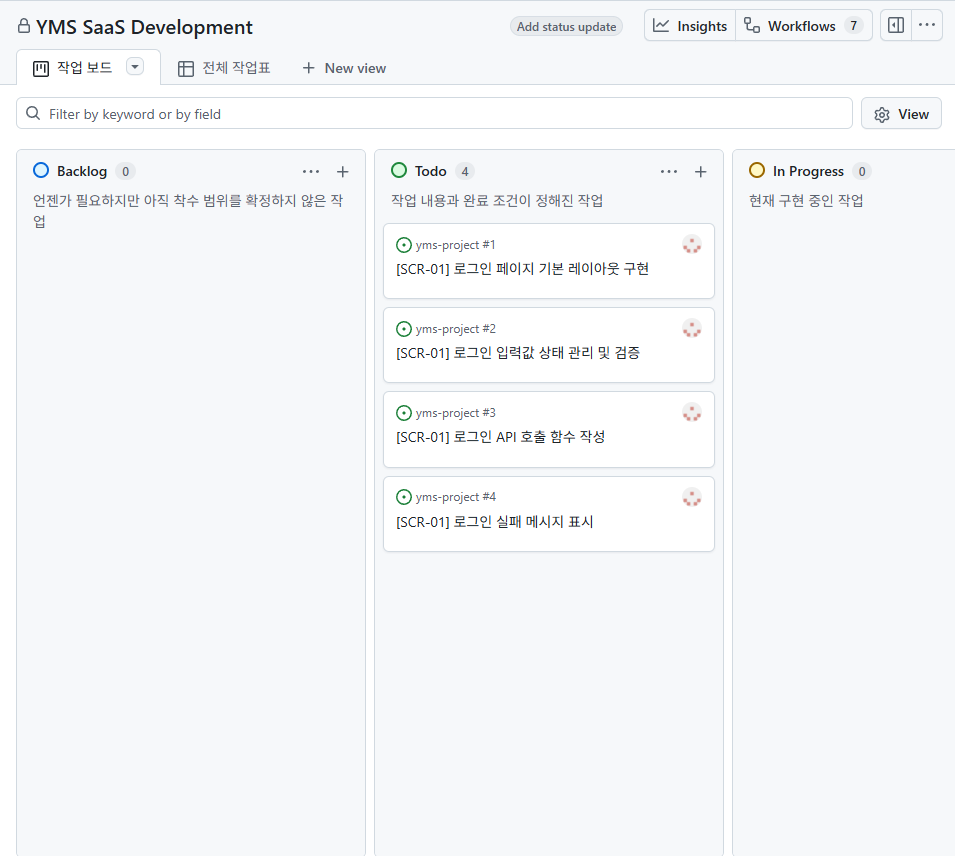The image size is (955, 856).
Task: Expand the 작업 보드 view options arrow
Action: tap(135, 66)
